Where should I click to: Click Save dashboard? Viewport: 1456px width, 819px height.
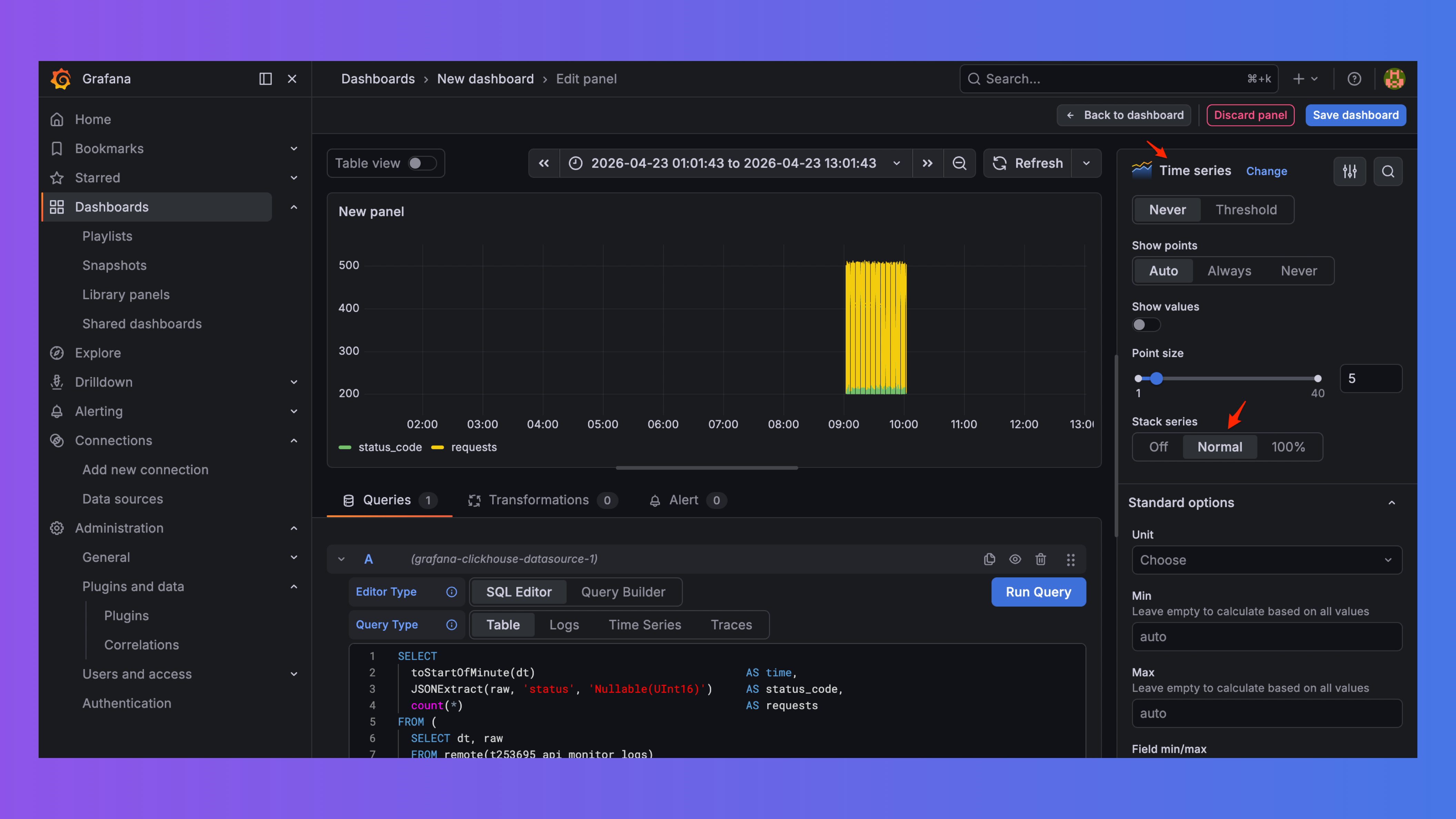(1355, 115)
